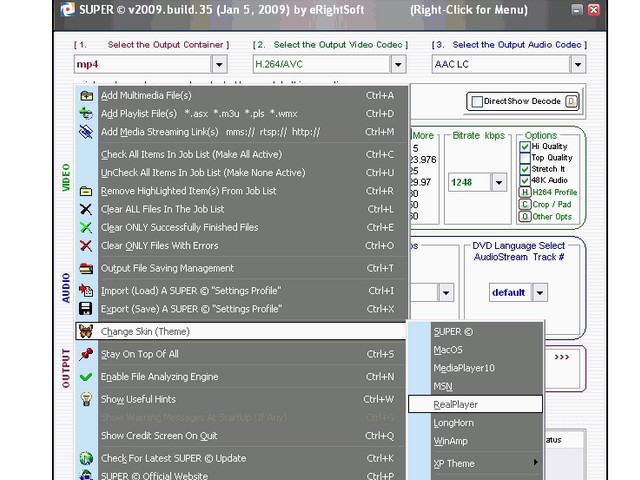This screenshot has width=640, height=480.
Task: Open the H.264/AVC video codec dropdown
Action: coord(398,64)
